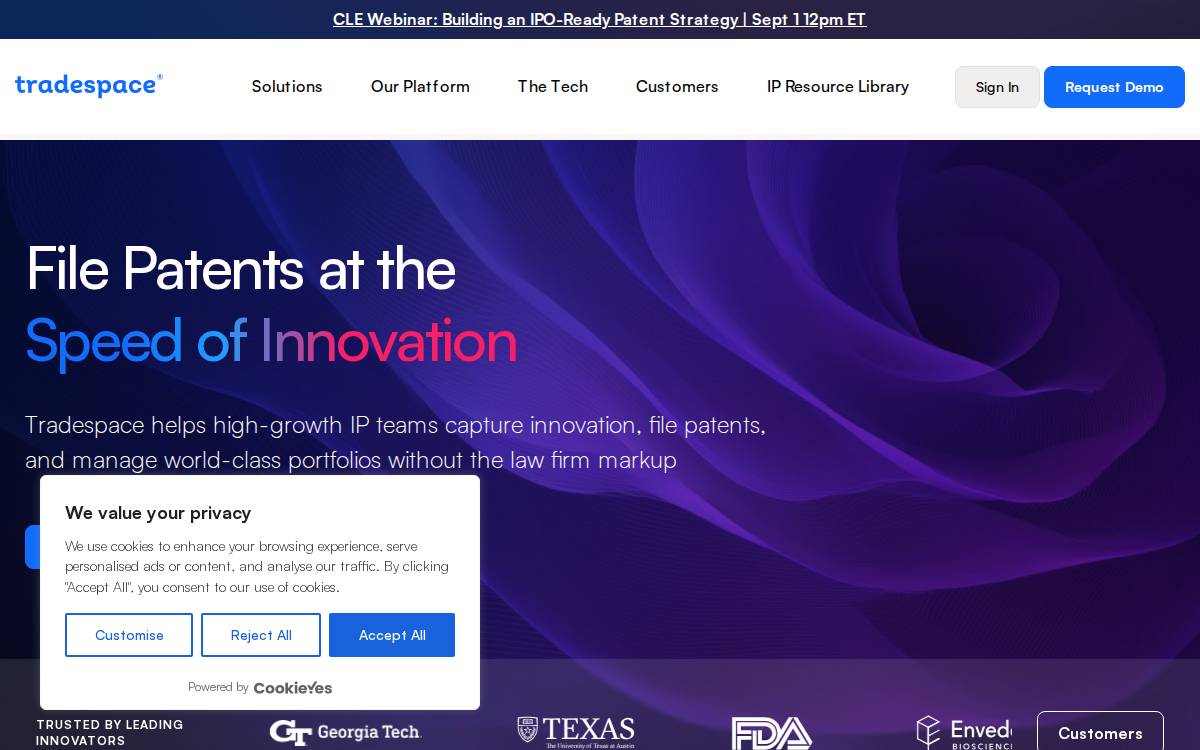Accept All cookies
The image size is (1200, 750).
[x=392, y=635]
